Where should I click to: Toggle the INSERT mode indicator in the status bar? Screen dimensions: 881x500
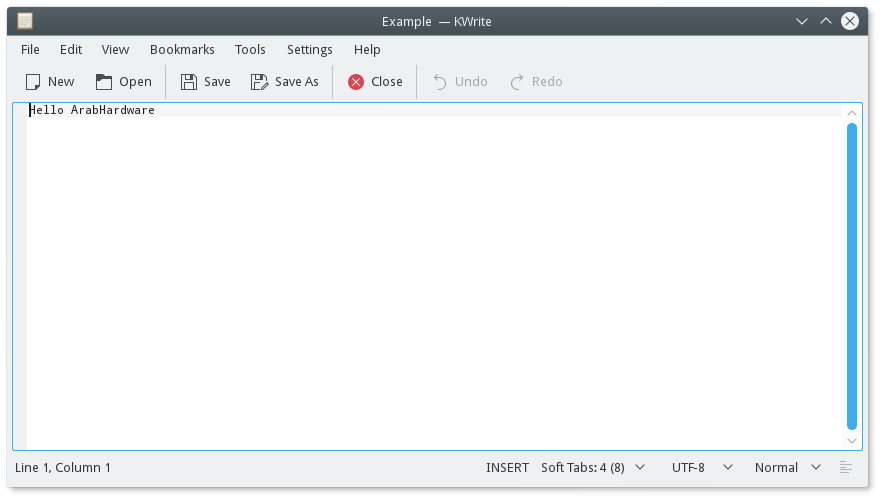pos(507,468)
